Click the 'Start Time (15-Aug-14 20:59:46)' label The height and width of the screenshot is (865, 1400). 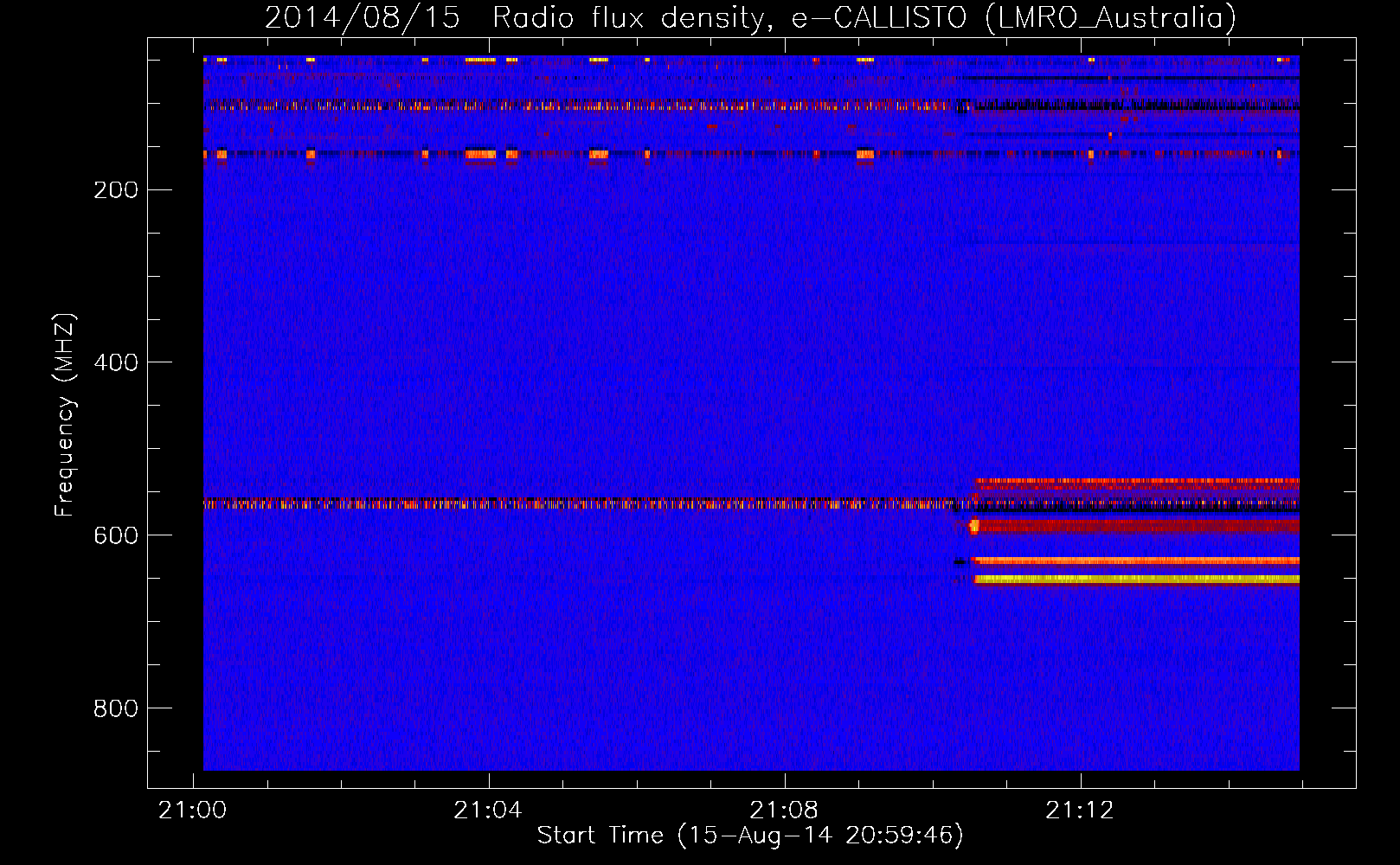(x=750, y=836)
